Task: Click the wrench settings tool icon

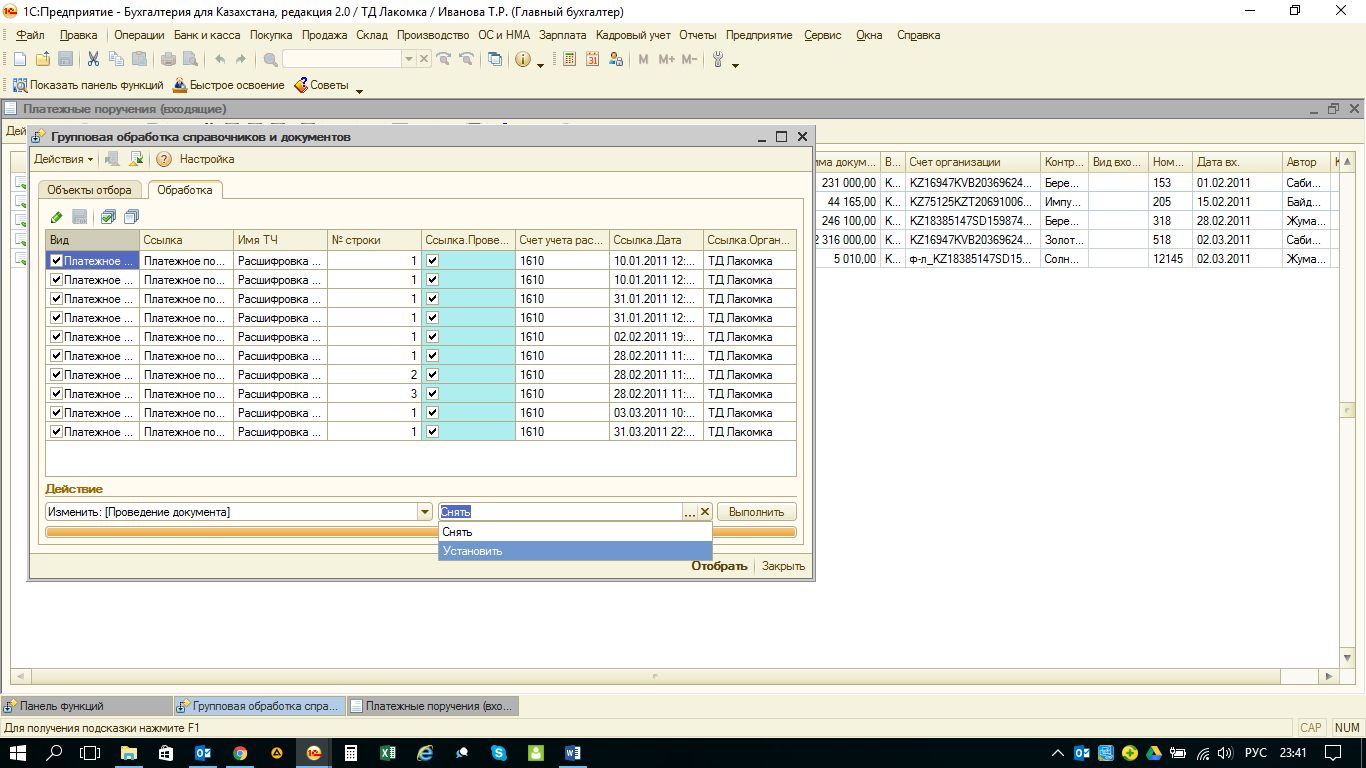Action: pos(718,60)
